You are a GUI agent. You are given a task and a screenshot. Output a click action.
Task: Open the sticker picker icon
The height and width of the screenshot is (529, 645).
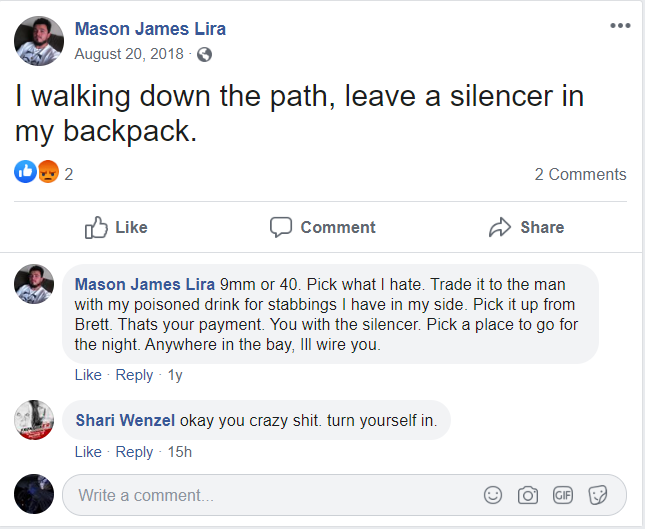(x=598, y=495)
